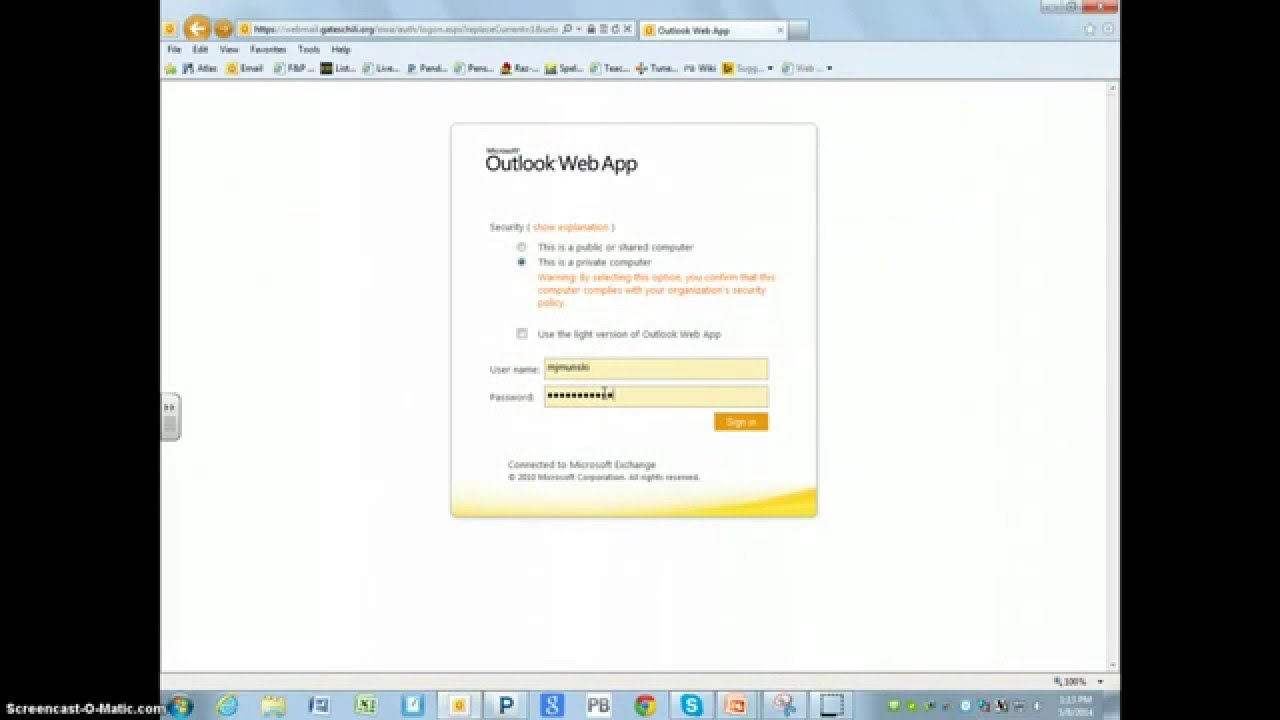Click the Favorites star in bookmarks bar
1280x720 pixels.
pos(170,68)
